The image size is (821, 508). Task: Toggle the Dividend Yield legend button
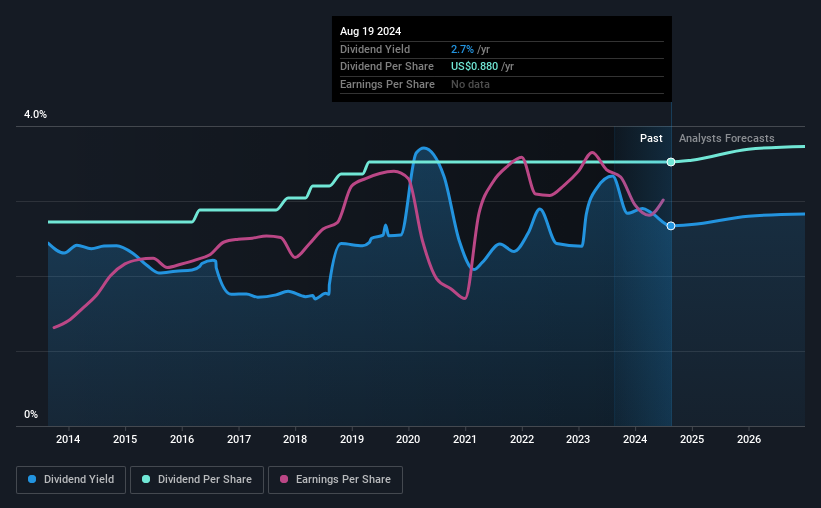[71, 480]
